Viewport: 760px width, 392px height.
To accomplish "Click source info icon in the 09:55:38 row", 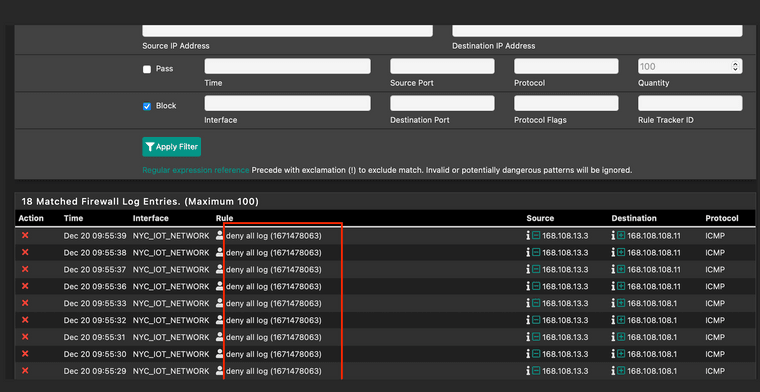I will (528, 253).
